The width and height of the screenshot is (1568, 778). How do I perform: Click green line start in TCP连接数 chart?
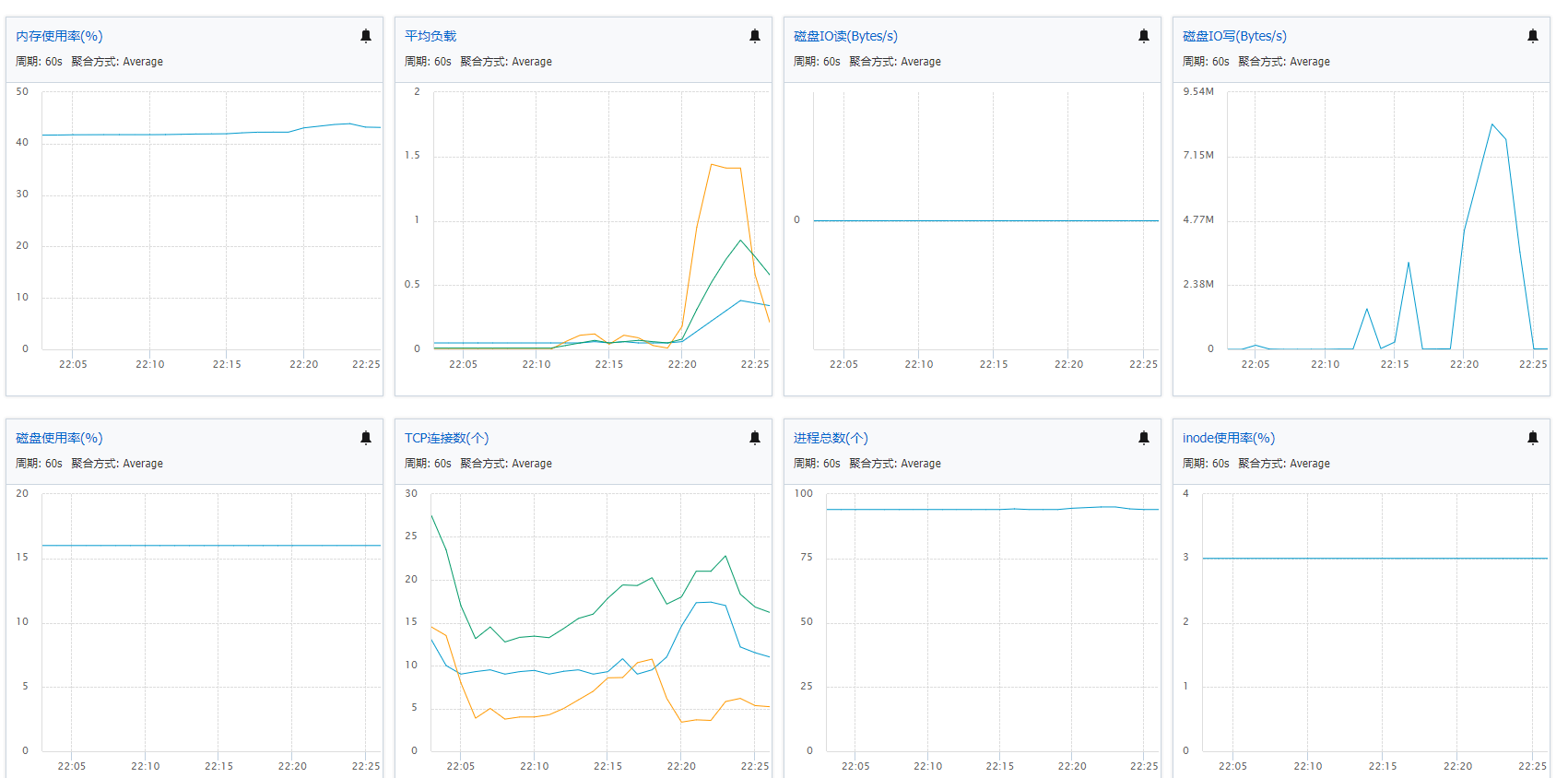[x=432, y=516]
